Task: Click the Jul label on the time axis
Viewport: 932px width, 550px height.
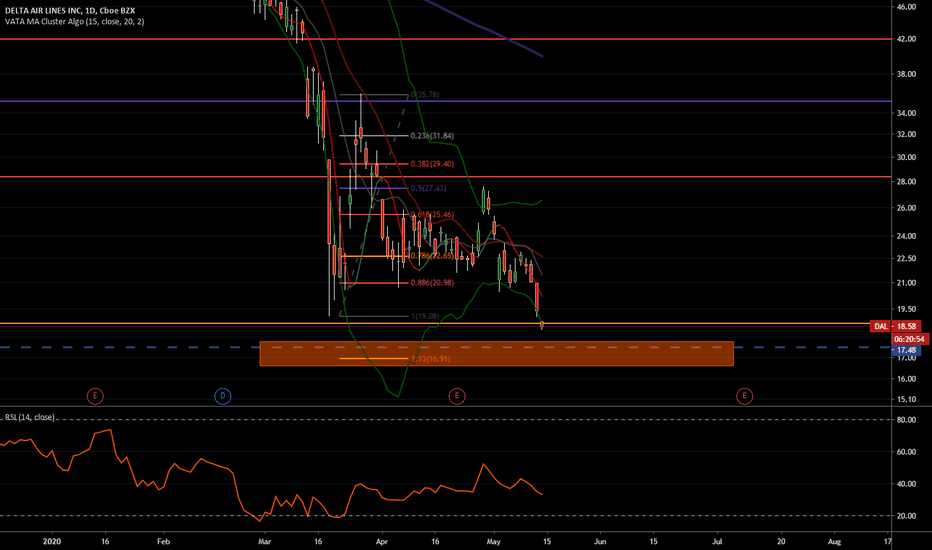Action: point(717,542)
